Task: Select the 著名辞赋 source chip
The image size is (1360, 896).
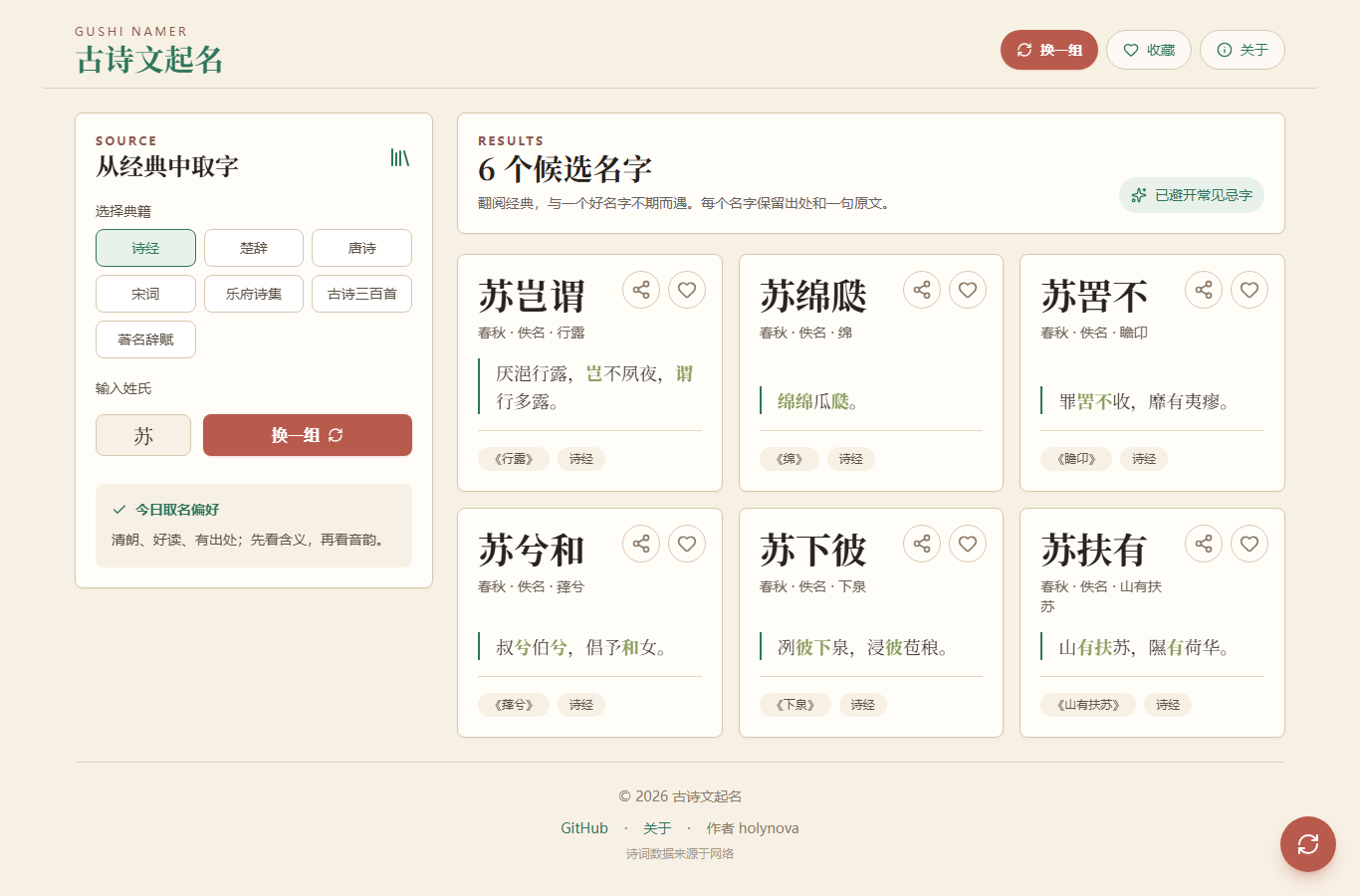Action: 145,339
